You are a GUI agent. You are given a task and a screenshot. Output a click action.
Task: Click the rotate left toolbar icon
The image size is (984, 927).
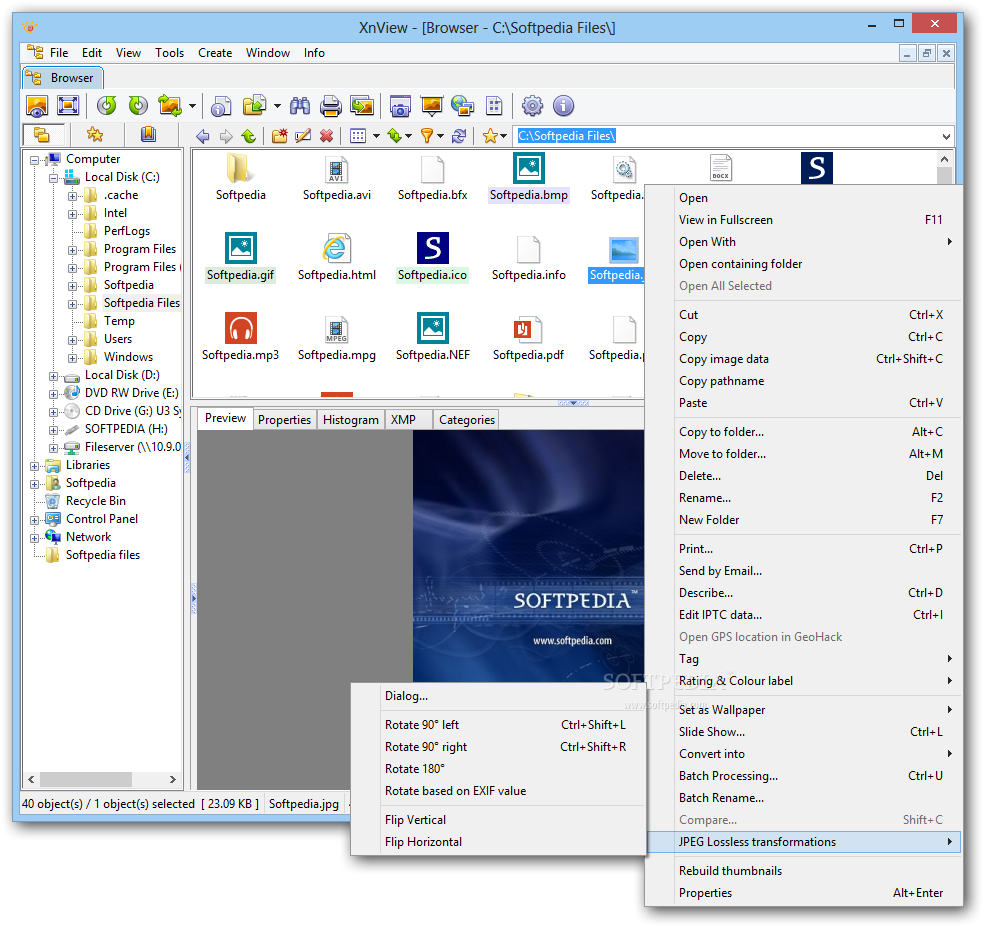click(107, 105)
